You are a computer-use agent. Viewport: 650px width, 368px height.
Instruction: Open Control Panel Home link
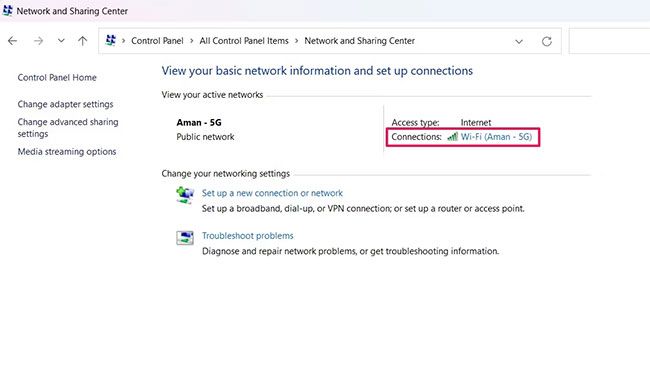tap(57, 77)
